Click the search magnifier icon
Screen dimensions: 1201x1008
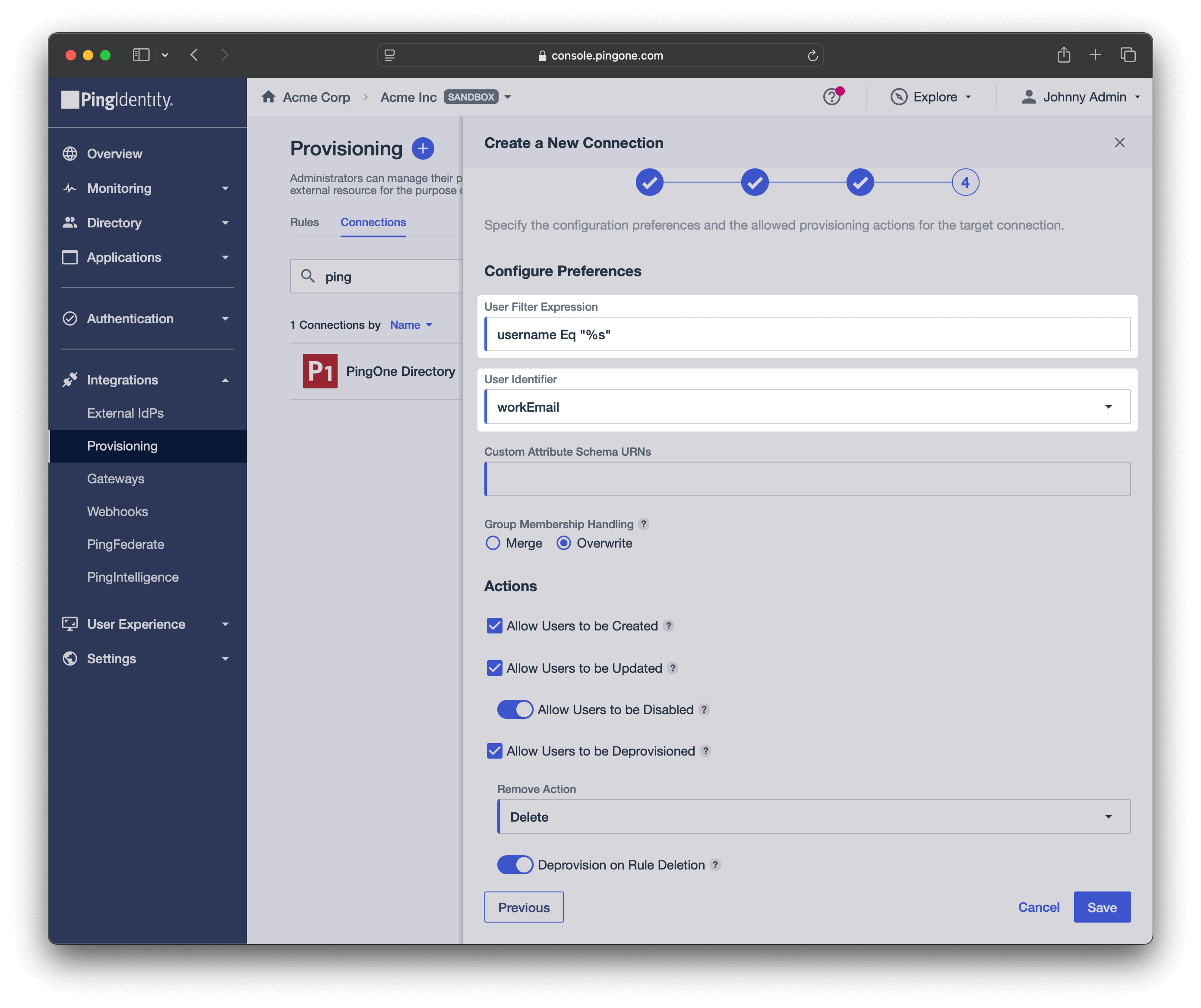coord(308,276)
